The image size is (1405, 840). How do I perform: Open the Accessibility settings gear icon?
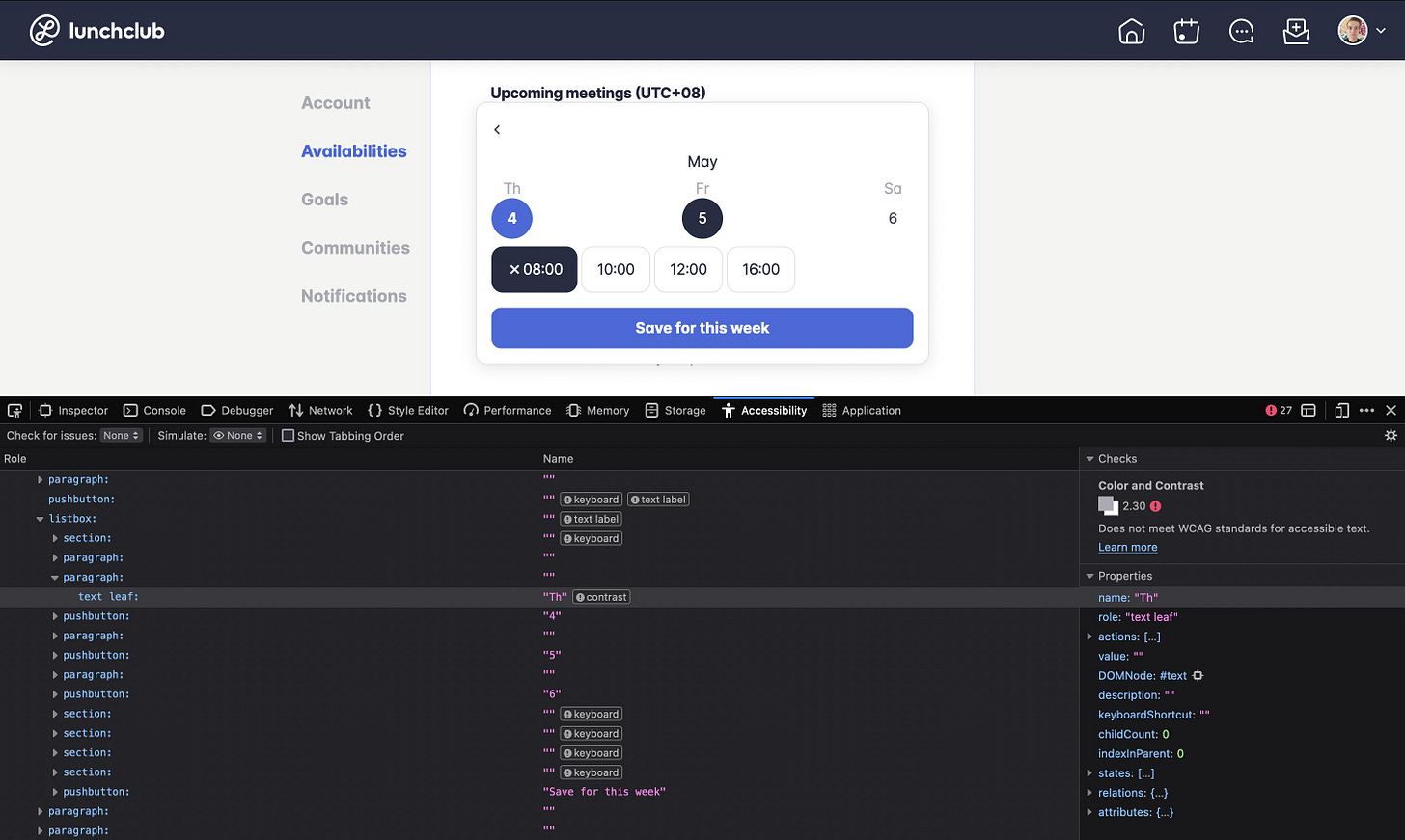coord(1391,435)
